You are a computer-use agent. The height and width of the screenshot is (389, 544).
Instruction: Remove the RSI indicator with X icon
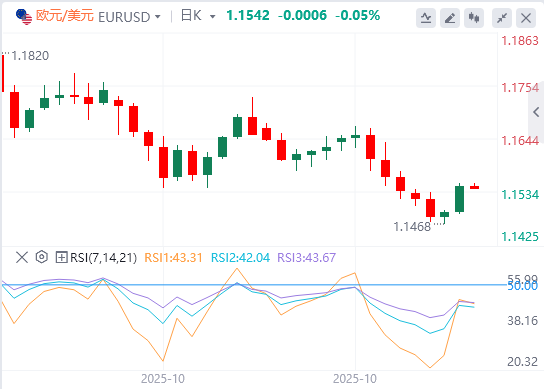[x=22, y=257]
